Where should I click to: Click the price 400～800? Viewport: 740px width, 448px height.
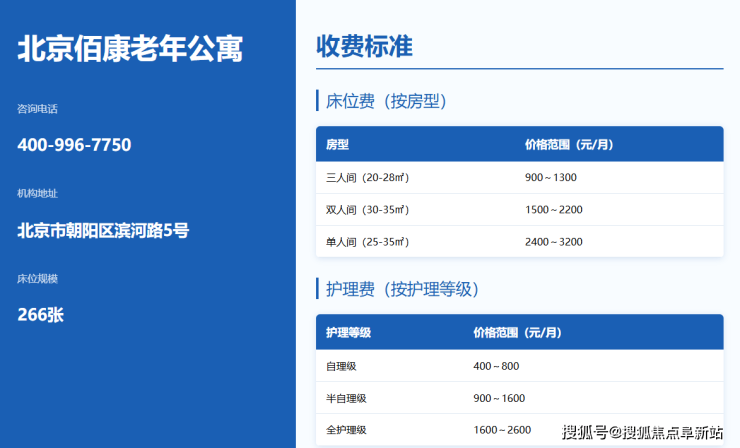496,366
